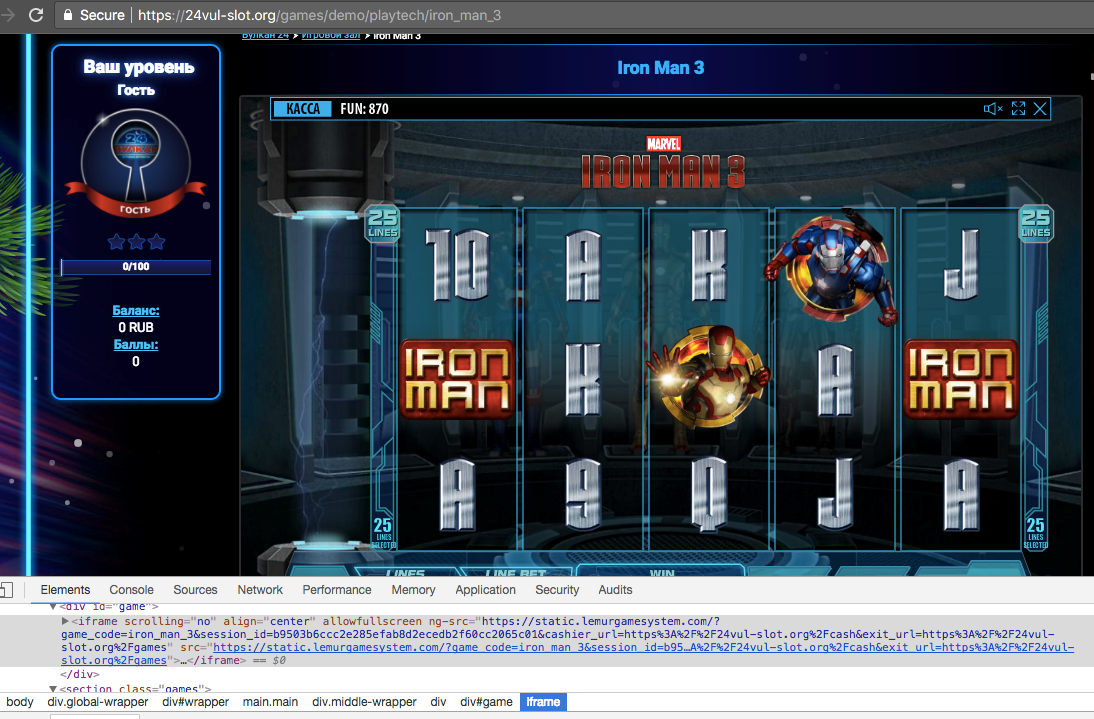Switch to the Network tab
The image size is (1094, 719).
[x=260, y=590]
